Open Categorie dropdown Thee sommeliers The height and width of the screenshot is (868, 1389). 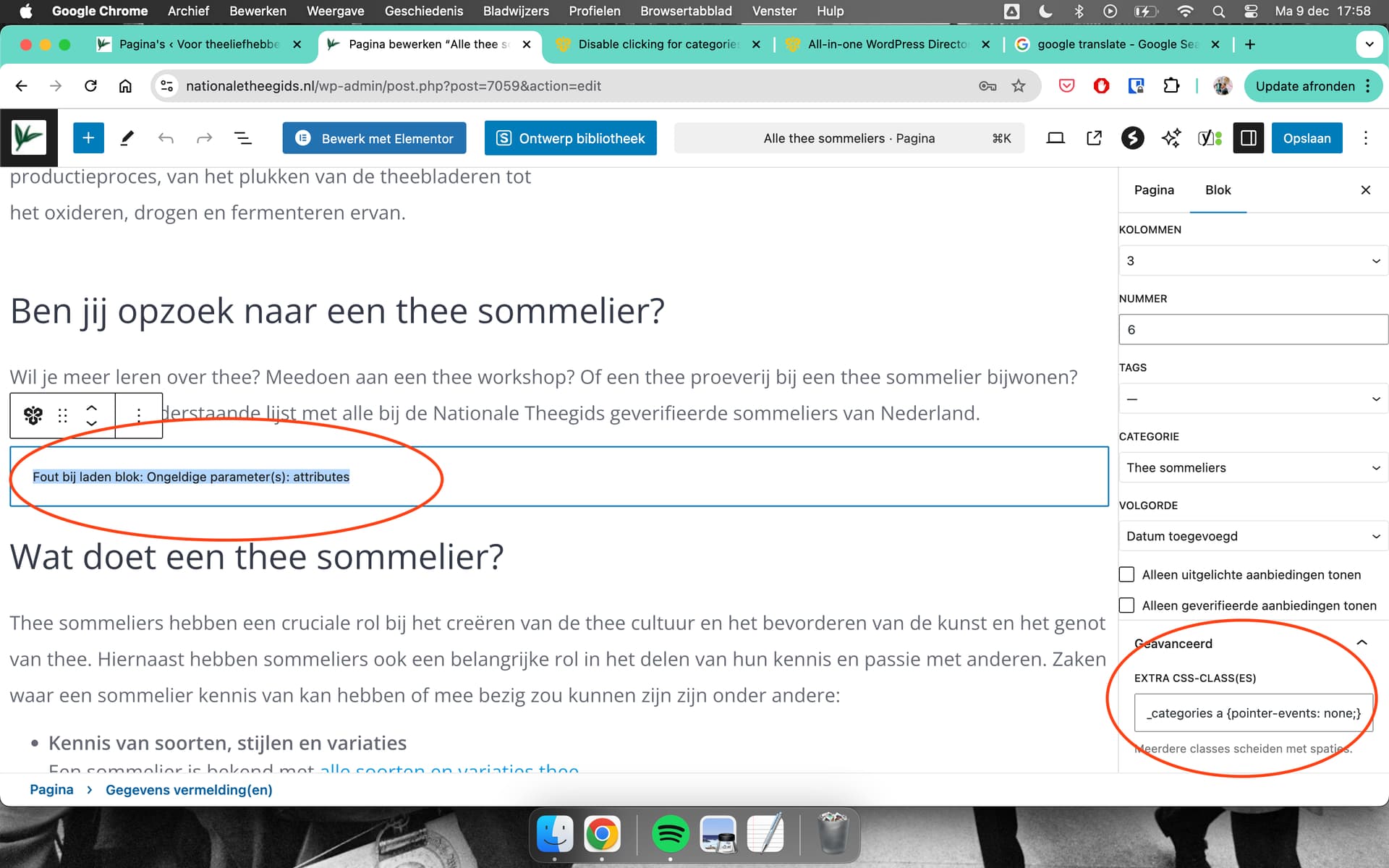(1253, 467)
